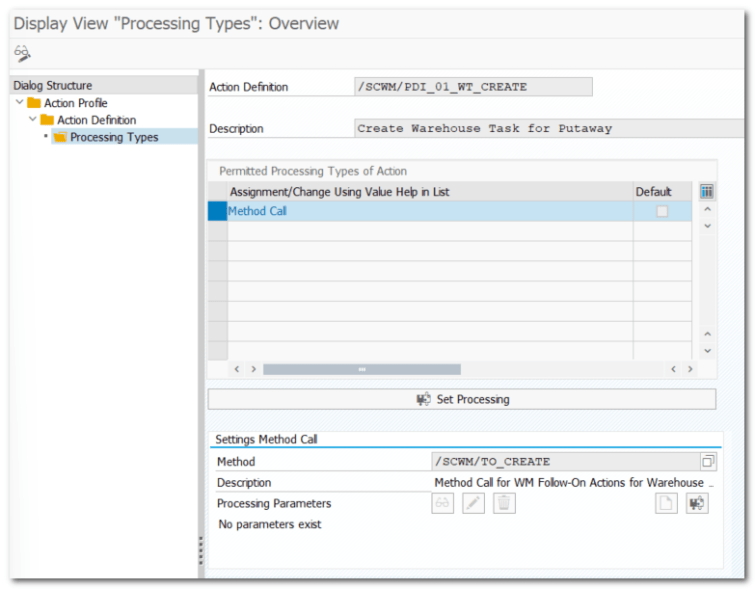
Task: Click the create new parameter page icon
Action: pyautogui.click(x=666, y=503)
